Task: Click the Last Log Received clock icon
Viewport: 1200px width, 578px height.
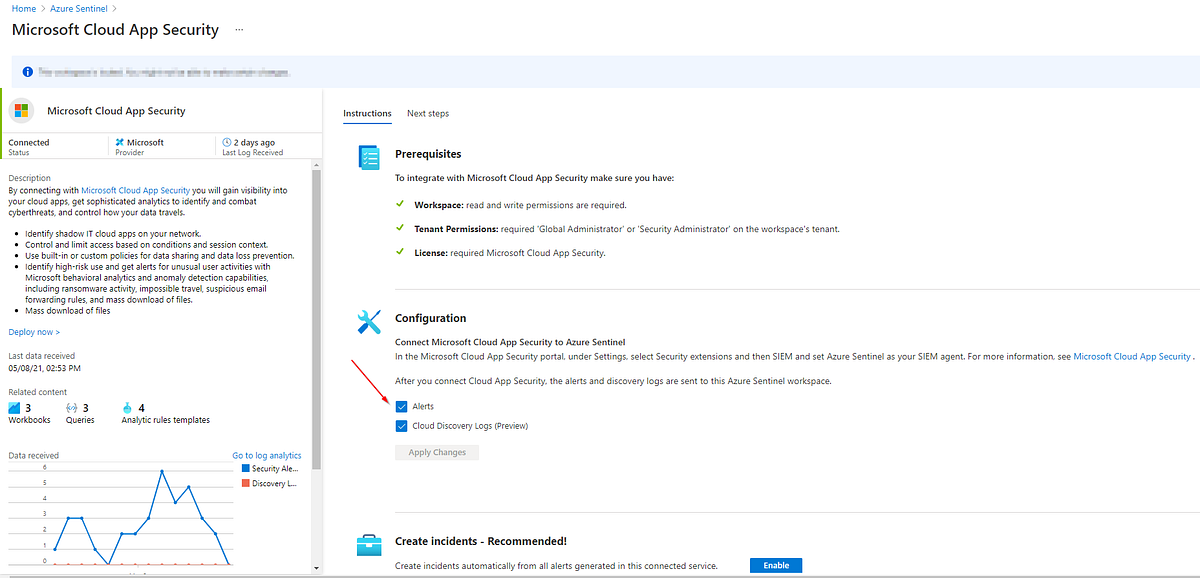Action: point(227,142)
